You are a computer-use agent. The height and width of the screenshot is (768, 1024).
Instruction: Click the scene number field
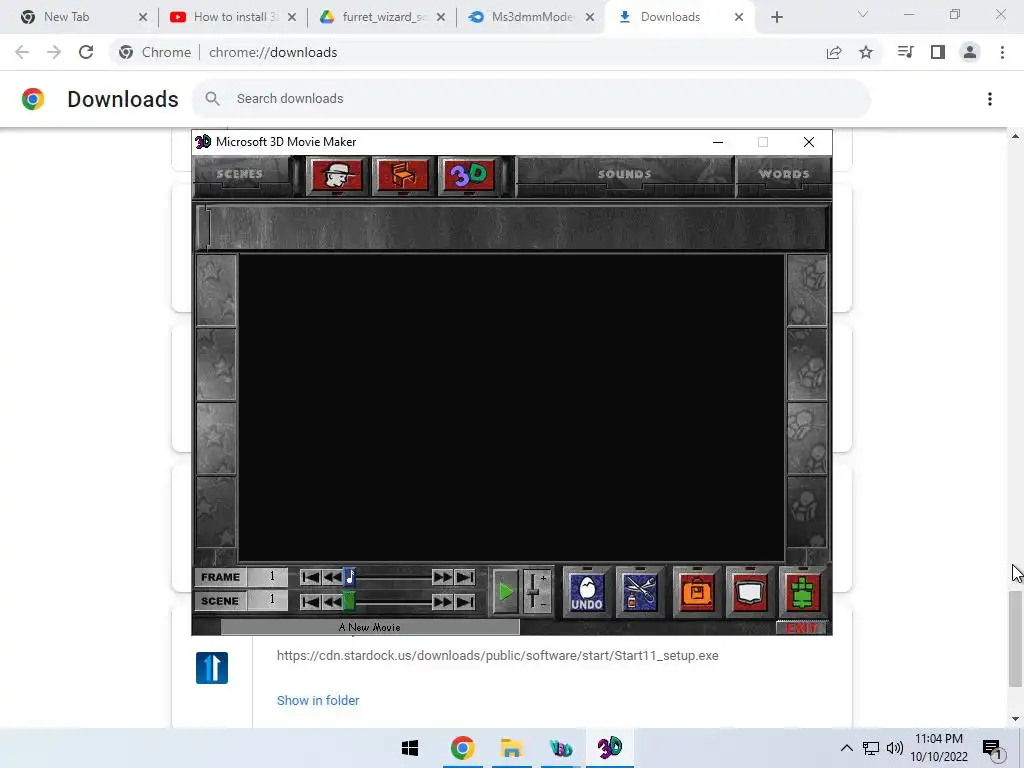click(x=268, y=600)
